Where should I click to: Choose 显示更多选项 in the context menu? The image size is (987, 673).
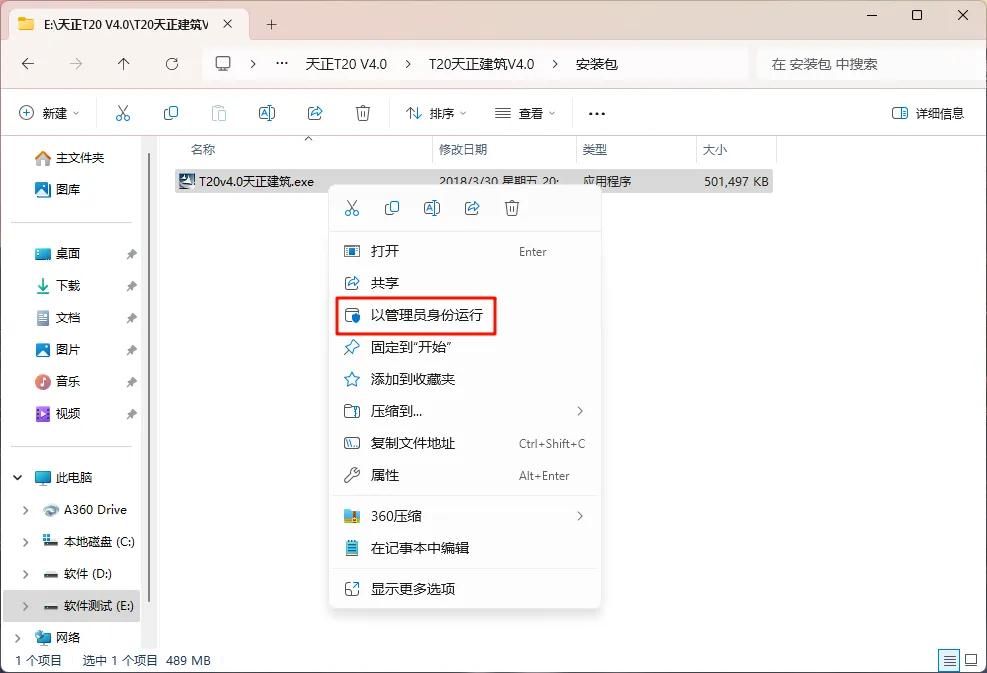click(465, 589)
